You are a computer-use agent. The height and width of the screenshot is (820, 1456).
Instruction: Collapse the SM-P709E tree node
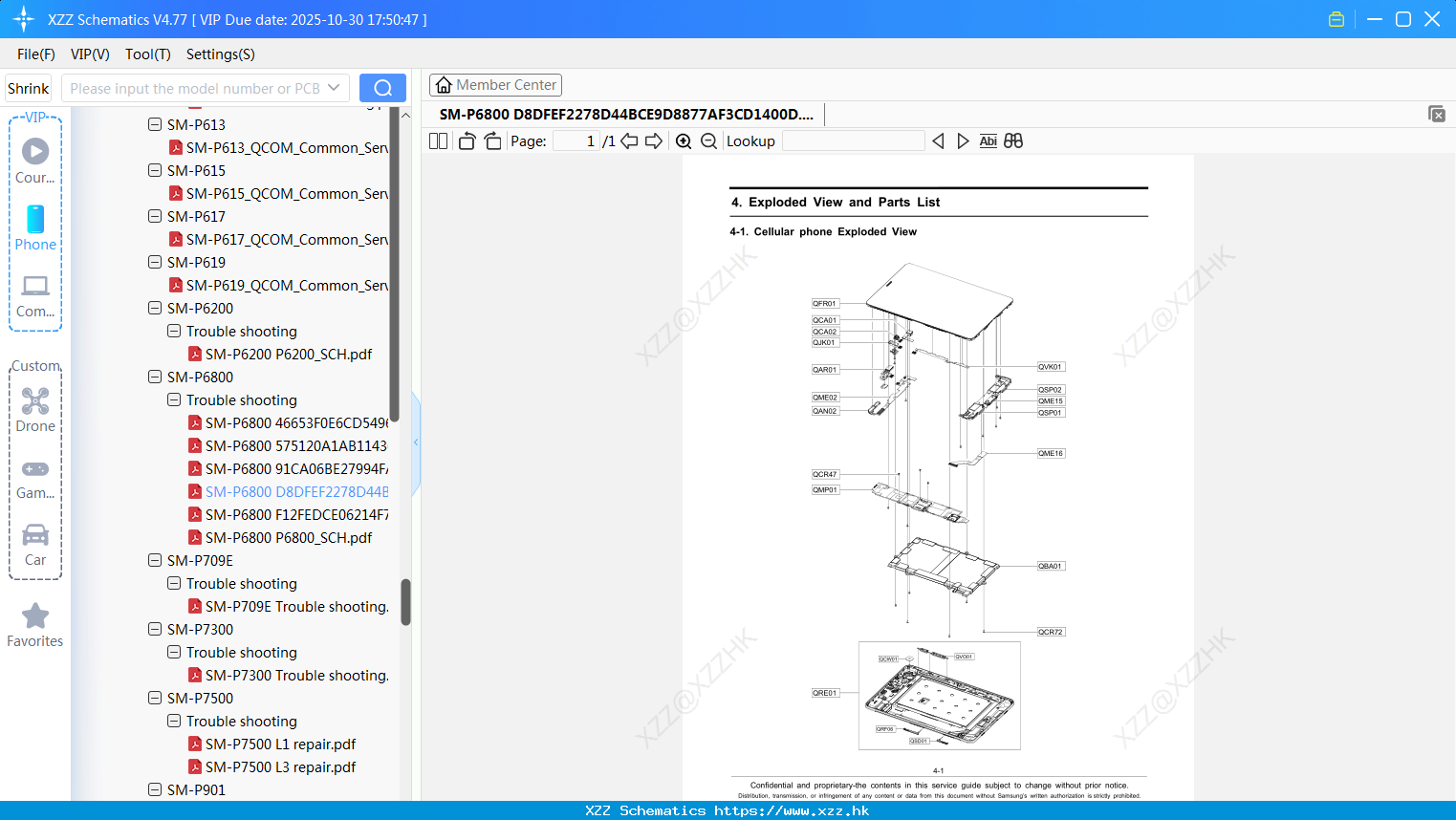point(155,560)
